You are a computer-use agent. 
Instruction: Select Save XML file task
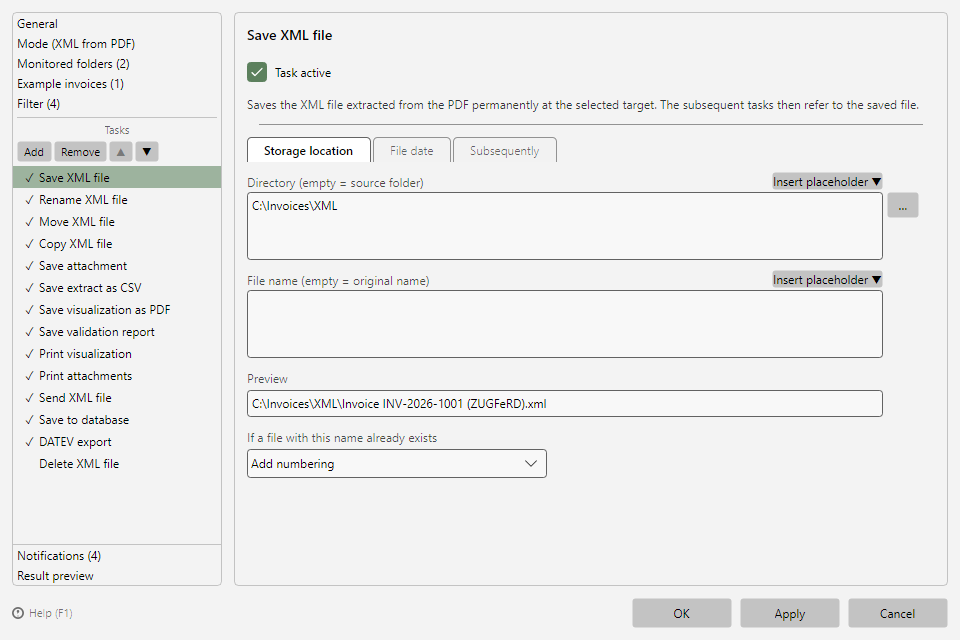pyautogui.click(x=117, y=178)
